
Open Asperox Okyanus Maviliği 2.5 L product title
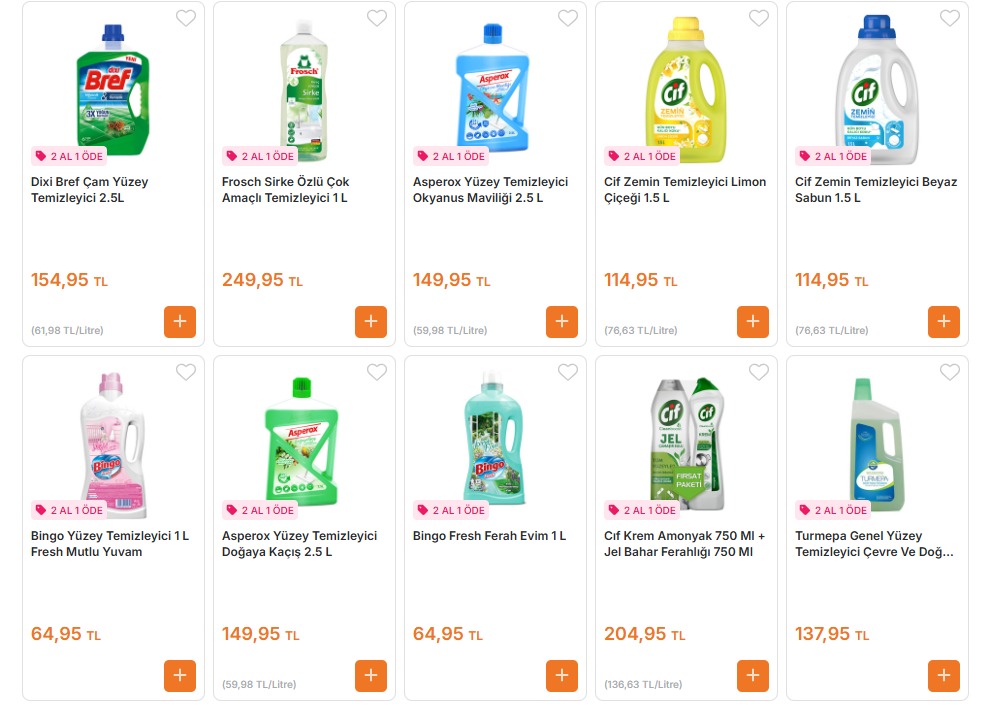(x=490, y=190)
